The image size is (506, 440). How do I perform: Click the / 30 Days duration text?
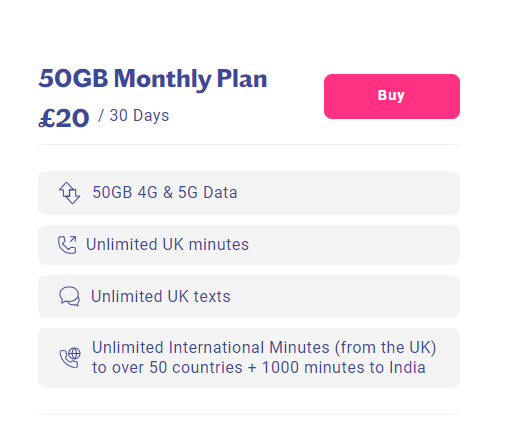tap(134, 116)
